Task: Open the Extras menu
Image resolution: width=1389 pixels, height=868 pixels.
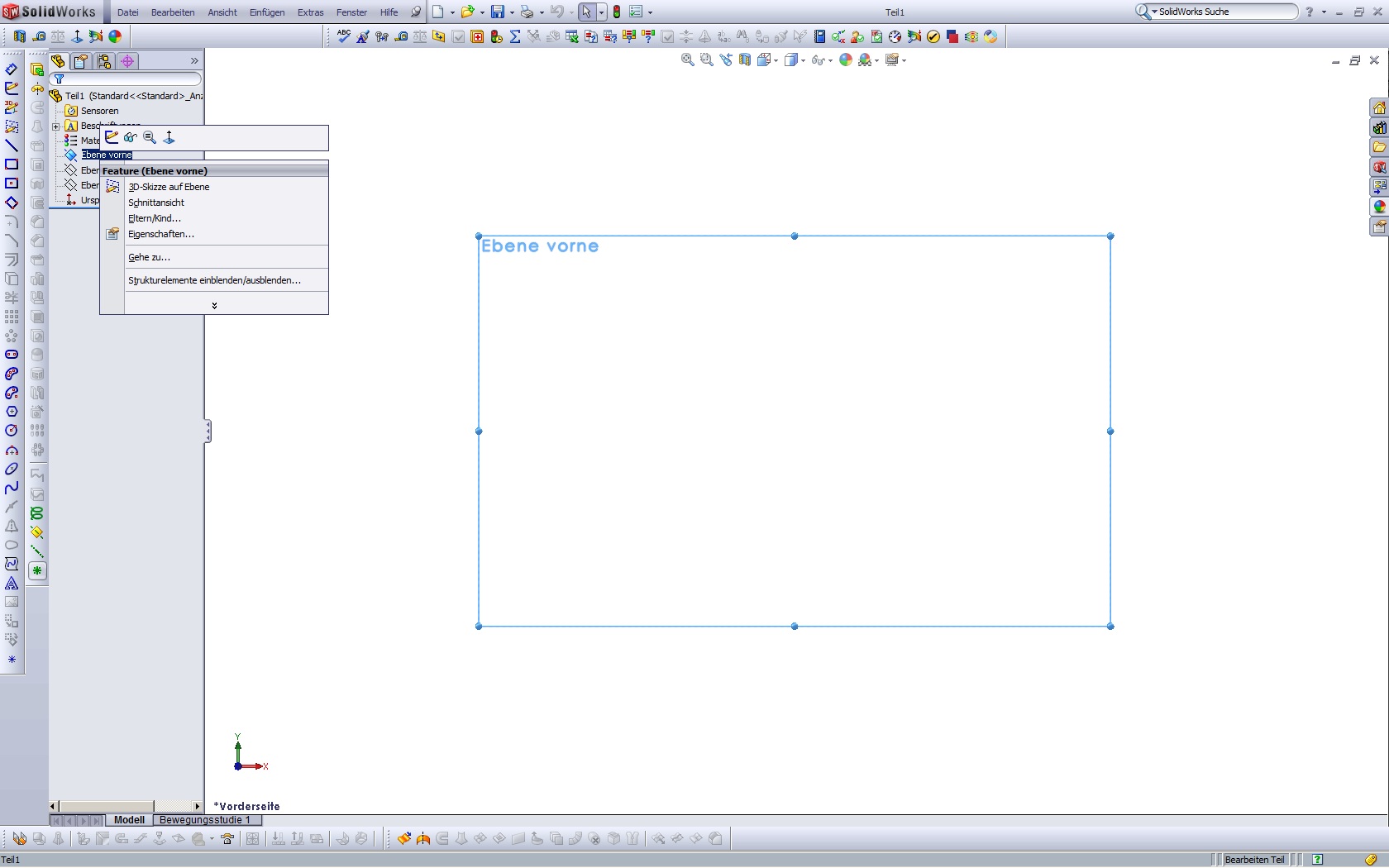Action: click(311, 12)
